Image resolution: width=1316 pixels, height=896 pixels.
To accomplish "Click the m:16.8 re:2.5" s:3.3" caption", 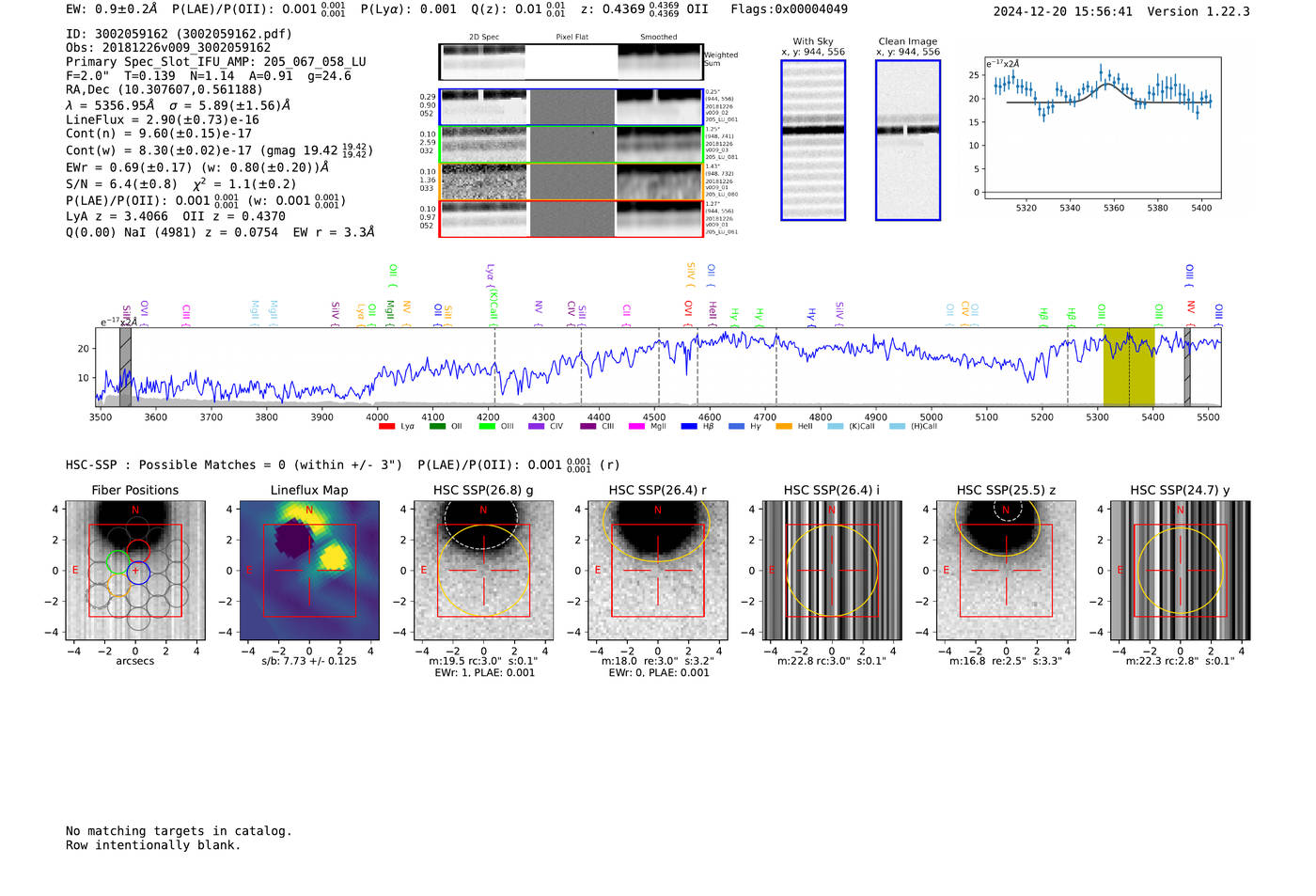I will pyautogui.click(x=1006, y=661).
